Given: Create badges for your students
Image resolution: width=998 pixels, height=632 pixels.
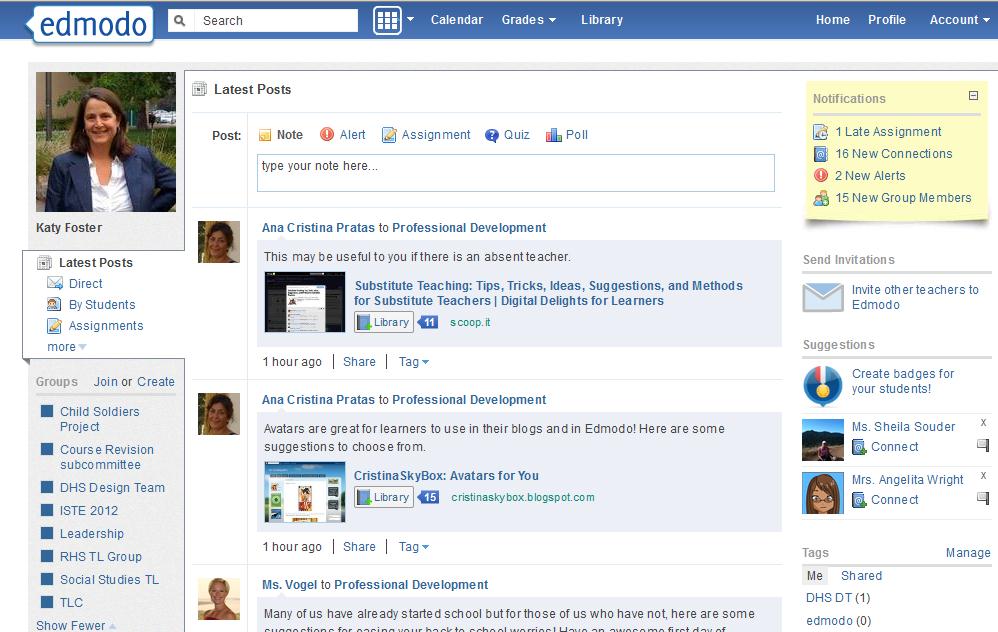Looking at the screenshot, I should point(903,381).
